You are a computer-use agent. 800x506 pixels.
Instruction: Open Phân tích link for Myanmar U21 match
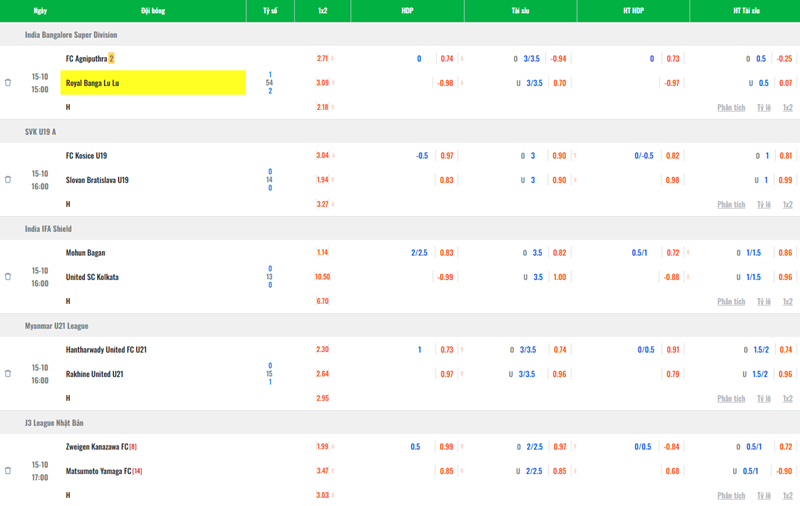[x=731, y=398]
